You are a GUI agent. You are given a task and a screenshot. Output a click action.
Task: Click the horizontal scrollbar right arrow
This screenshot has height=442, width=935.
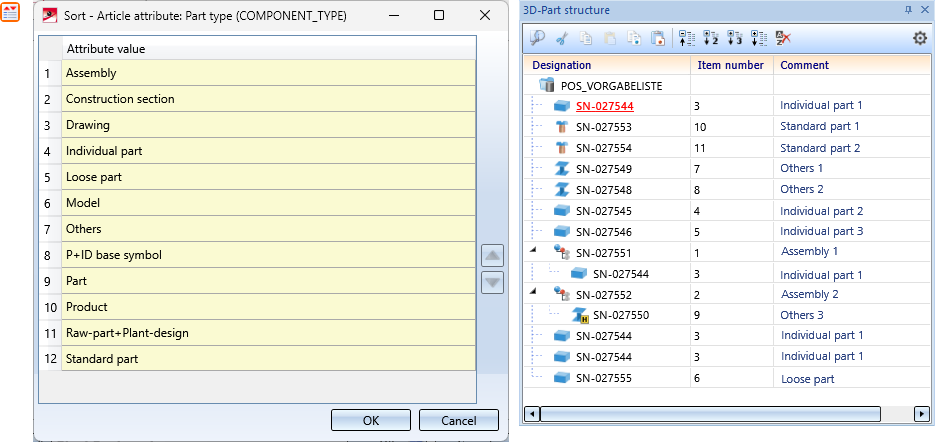pyautogui.click(x=922, y=413)
